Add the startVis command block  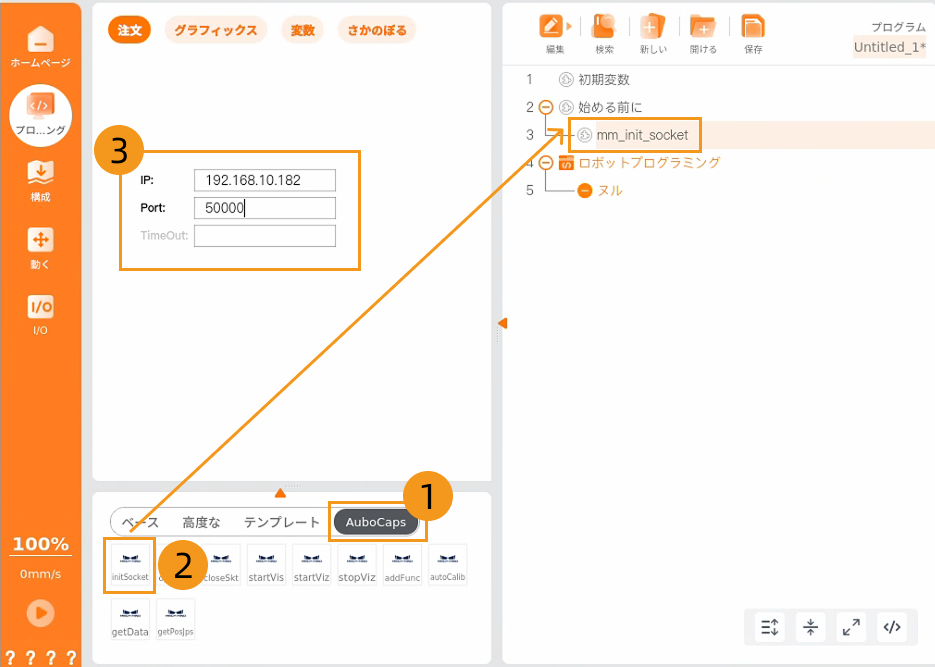(x=266, y=564)
